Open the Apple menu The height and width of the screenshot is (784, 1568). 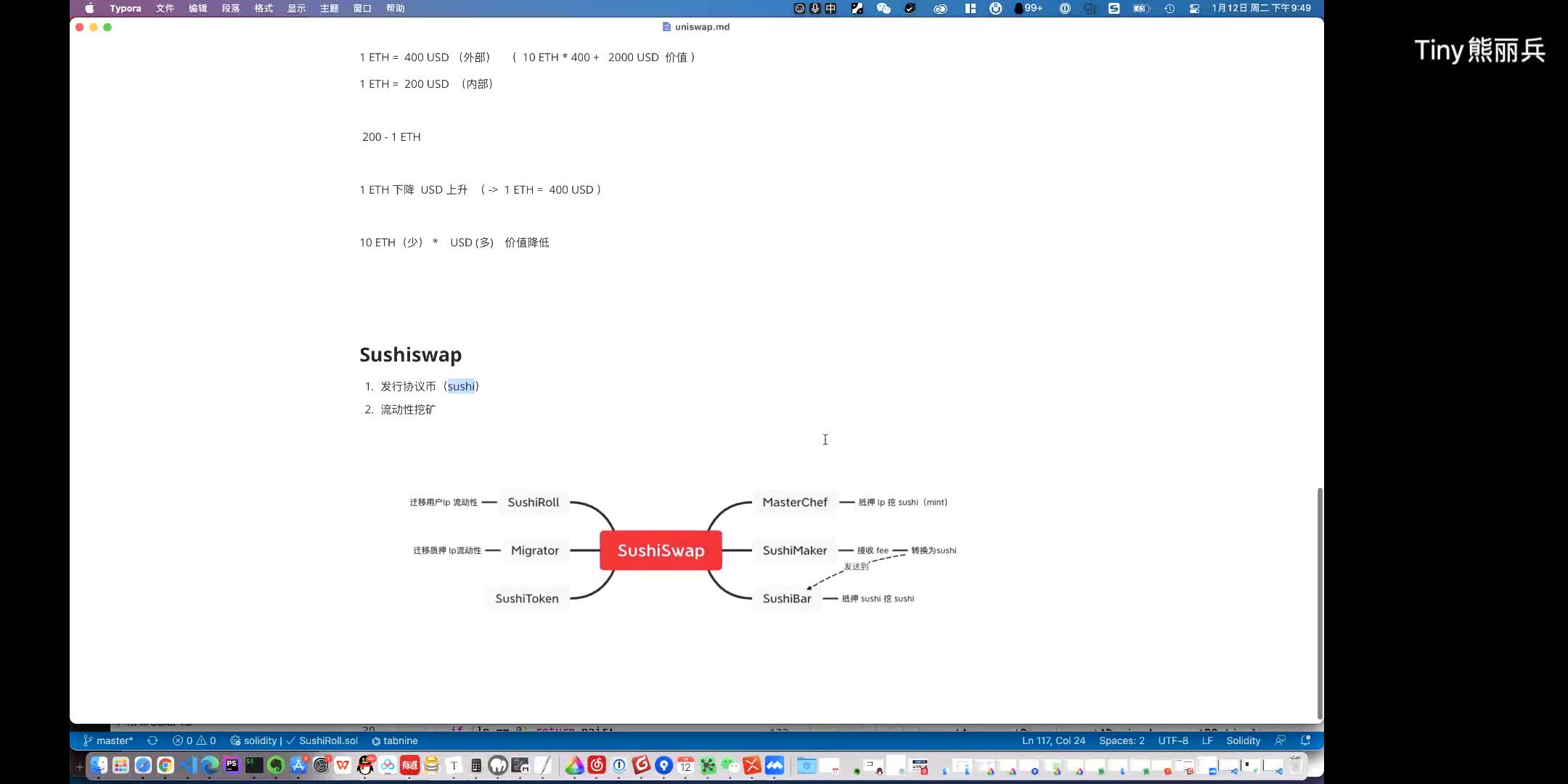click(89, 9)
